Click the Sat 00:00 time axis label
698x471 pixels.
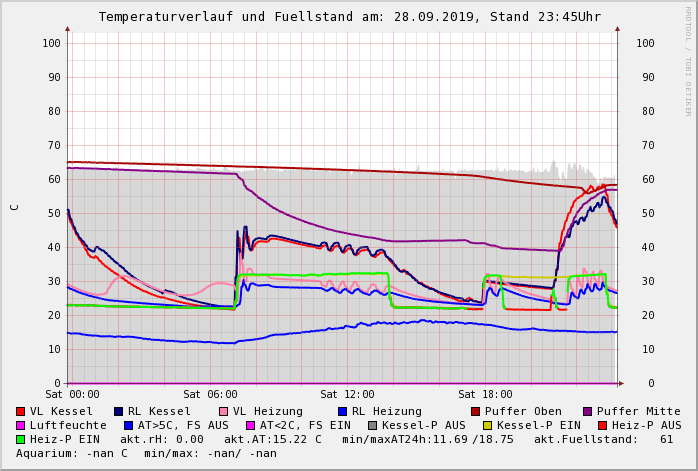[72, 395]
